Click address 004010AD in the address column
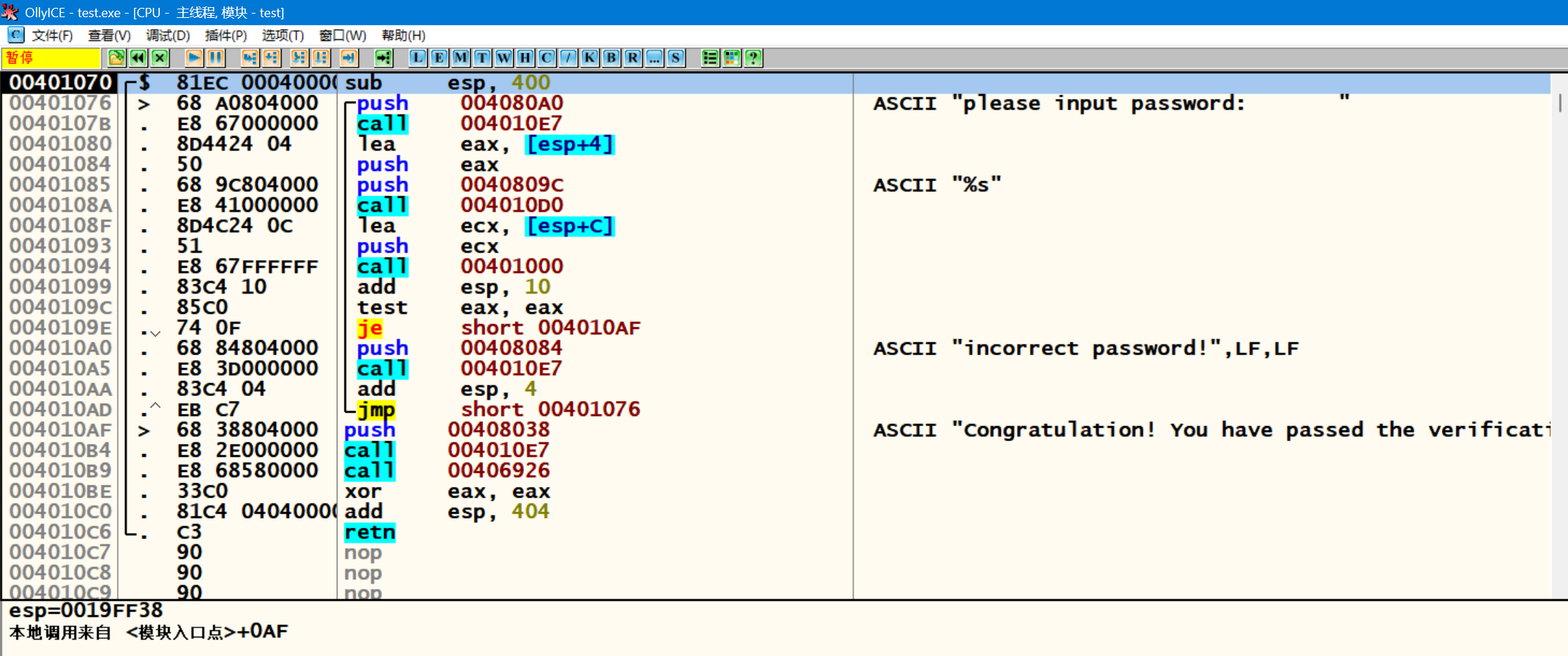1568x656 pixels. 60,410
